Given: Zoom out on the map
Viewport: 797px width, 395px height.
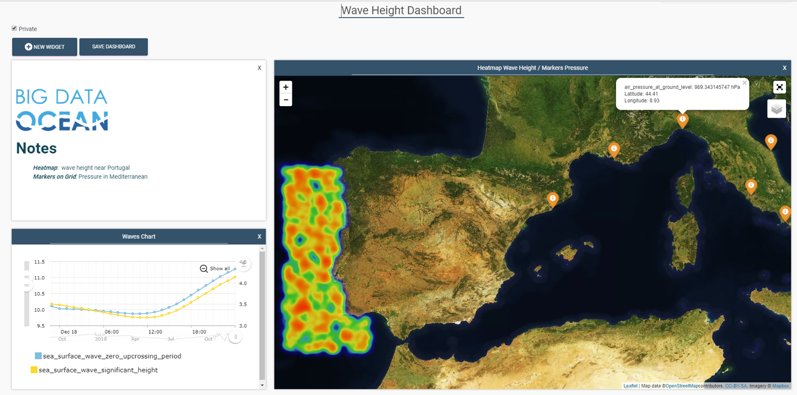Looking at the screenshot, I should [286, 100].
